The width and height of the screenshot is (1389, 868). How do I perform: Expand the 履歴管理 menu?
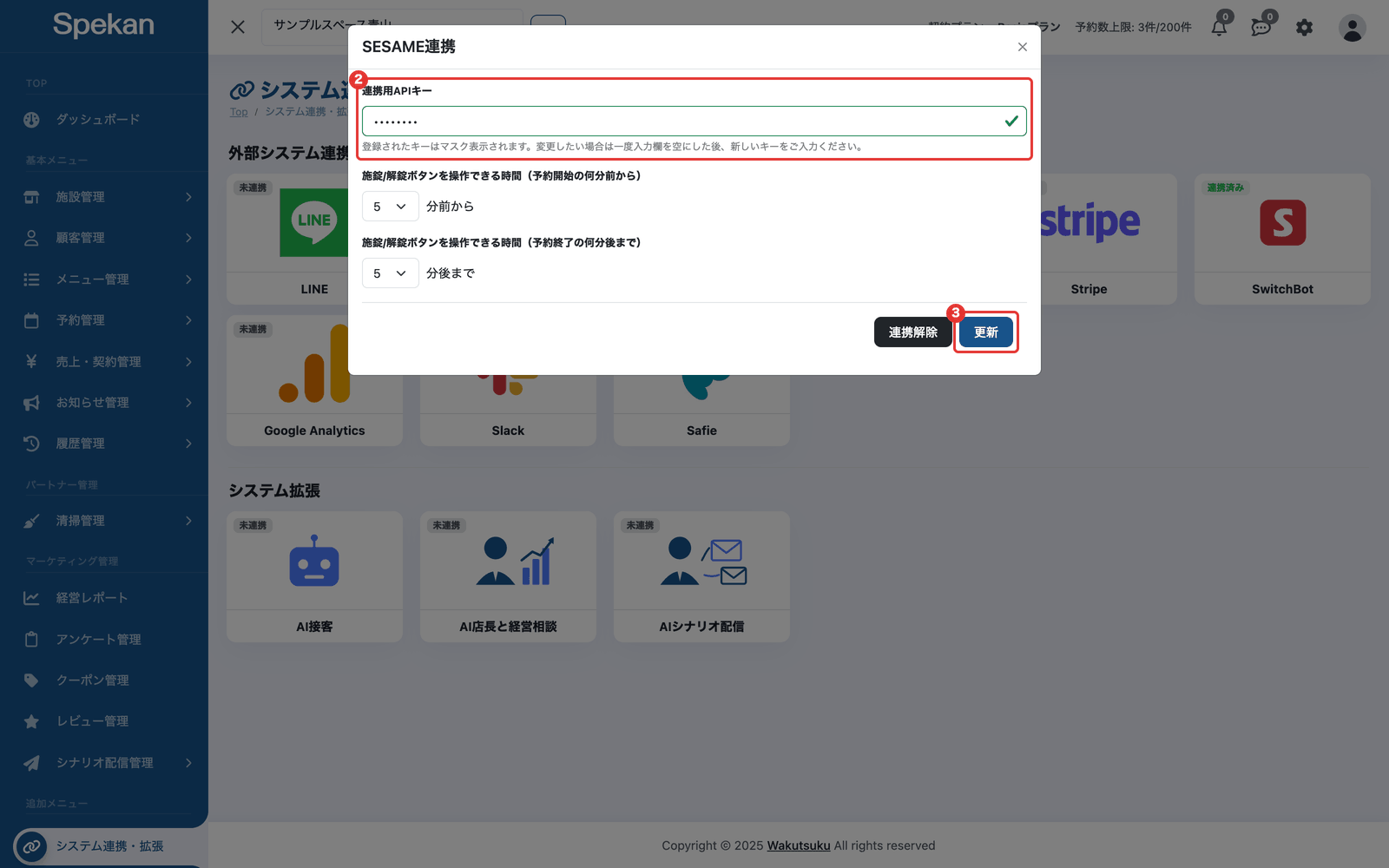[104, 444]
